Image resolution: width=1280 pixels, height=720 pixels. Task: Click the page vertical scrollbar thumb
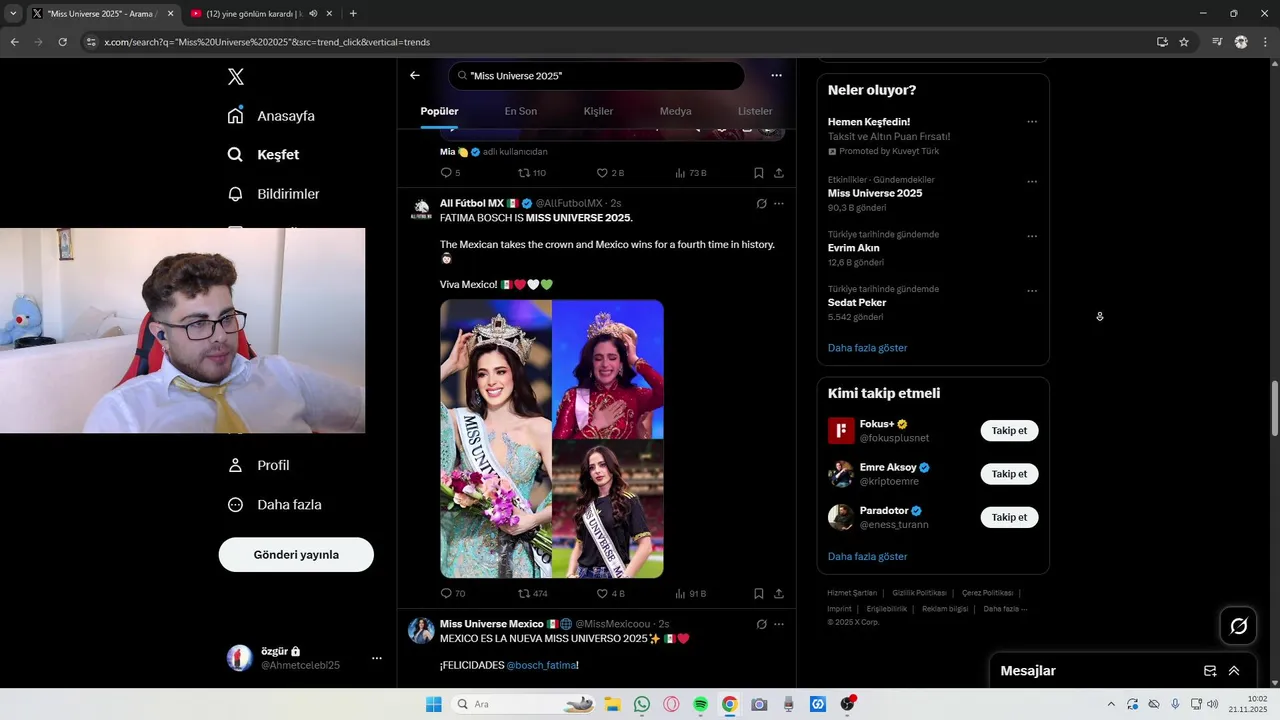(1274, 408)
